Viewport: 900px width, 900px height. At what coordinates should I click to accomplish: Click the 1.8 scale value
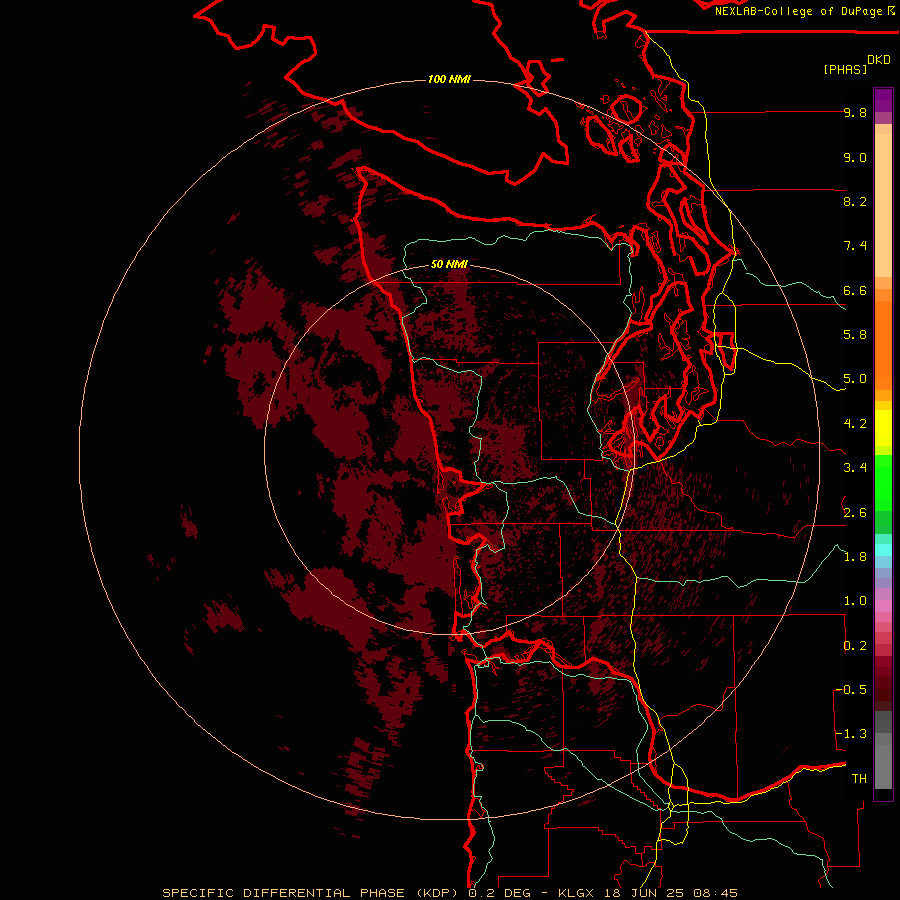(855, 557)
